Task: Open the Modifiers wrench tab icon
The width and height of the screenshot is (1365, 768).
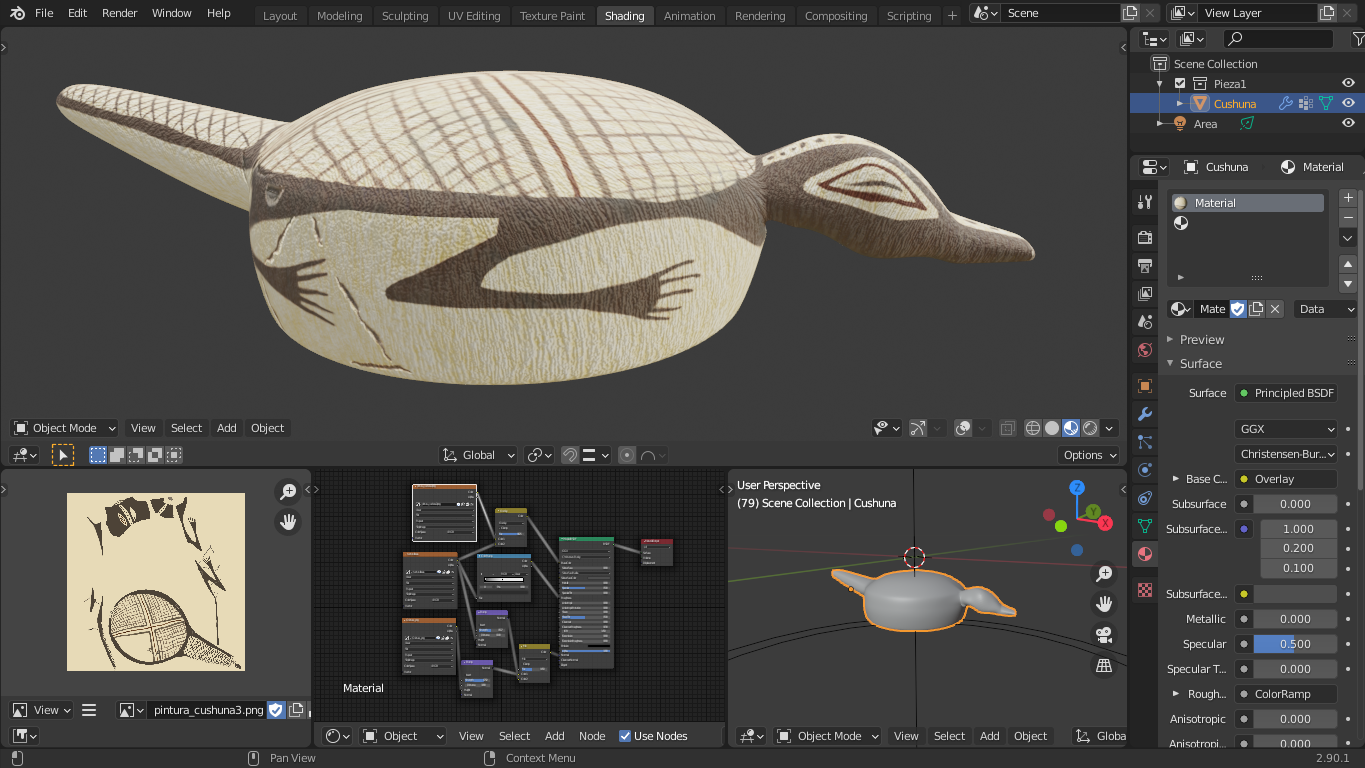Action: point(1145,414)
